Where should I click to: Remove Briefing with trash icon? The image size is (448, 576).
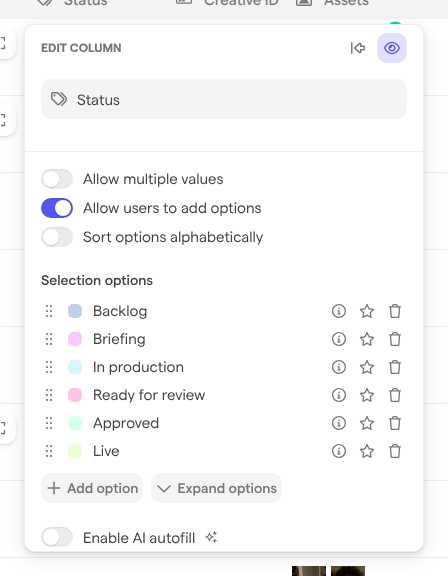(395, 339)
